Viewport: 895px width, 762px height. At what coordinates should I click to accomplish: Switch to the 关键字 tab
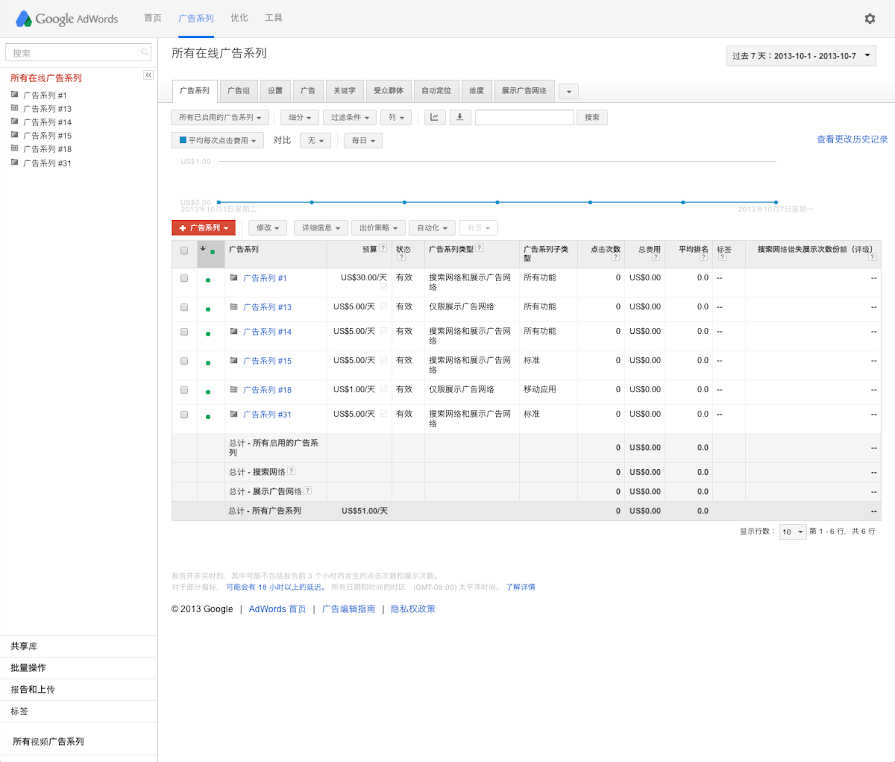tap(344, 90)
